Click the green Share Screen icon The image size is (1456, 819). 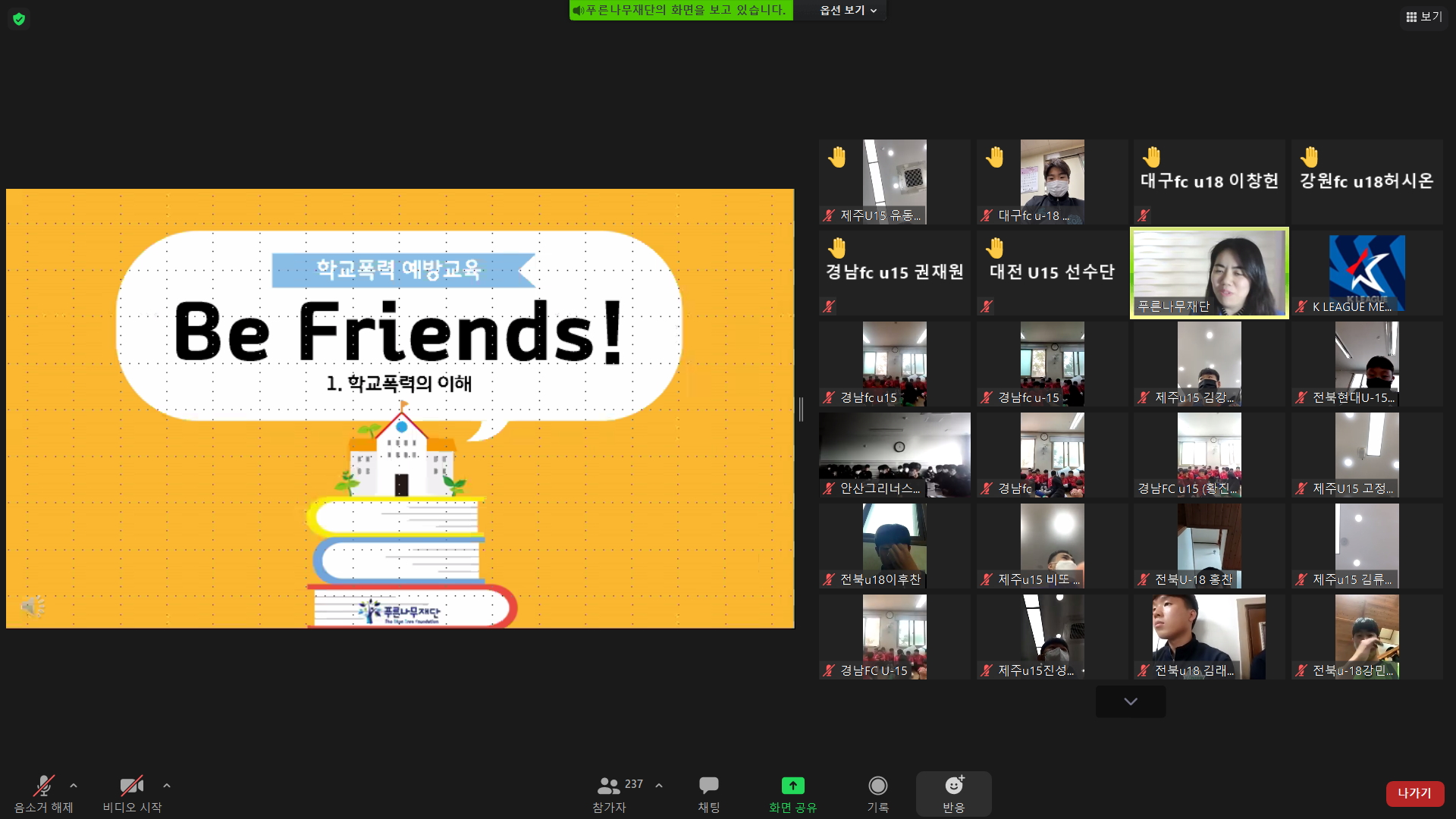click(792, 786)
